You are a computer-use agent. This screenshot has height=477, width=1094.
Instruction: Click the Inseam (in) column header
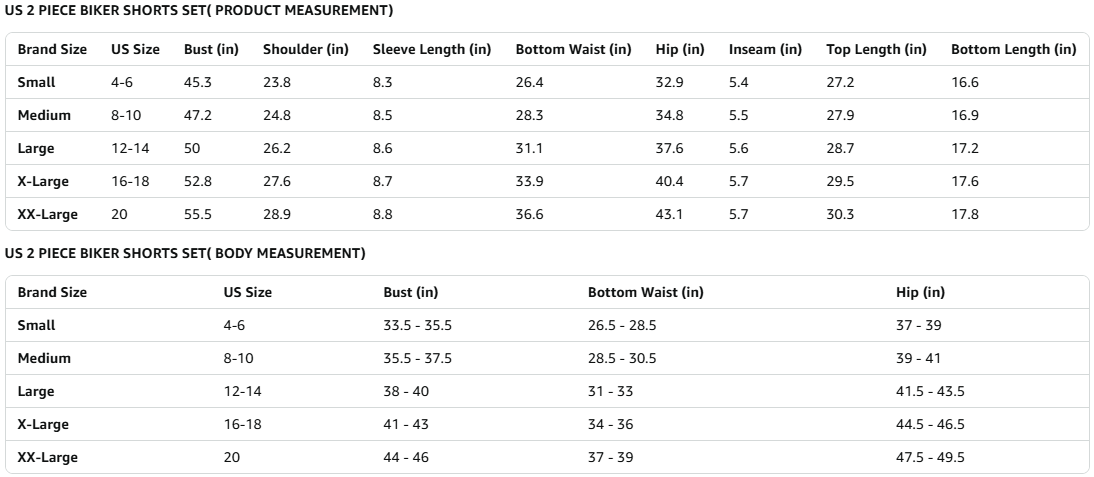(x=765, y=49)
